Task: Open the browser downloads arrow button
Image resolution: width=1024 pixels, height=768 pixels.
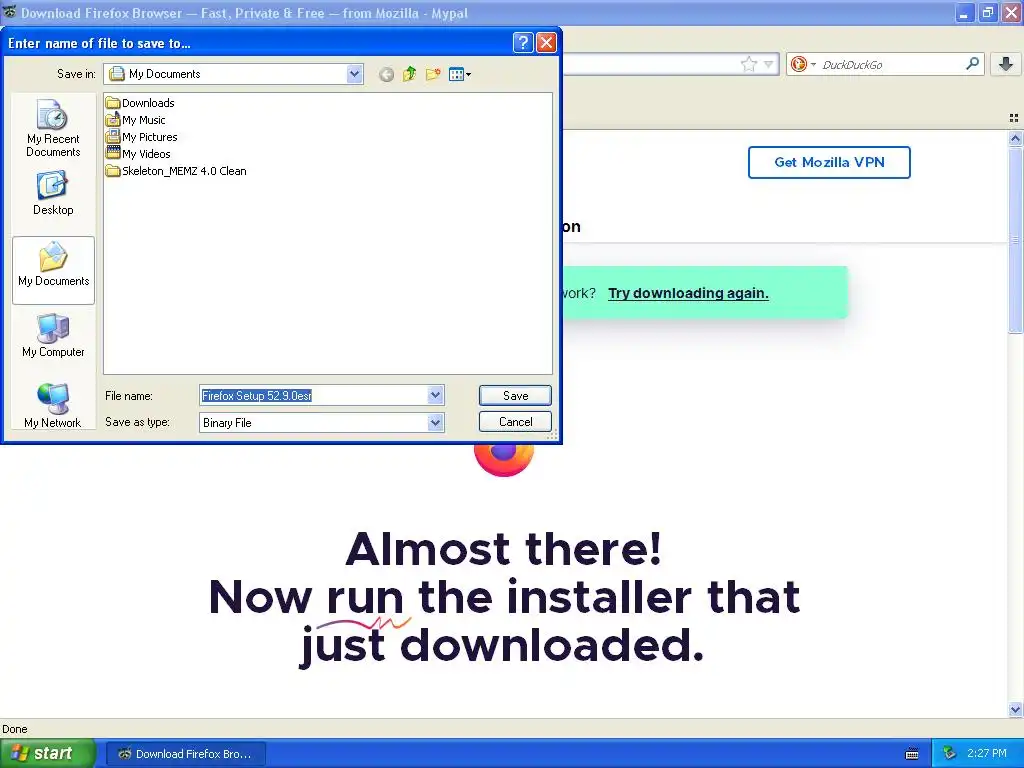Action: (1006, 63)
